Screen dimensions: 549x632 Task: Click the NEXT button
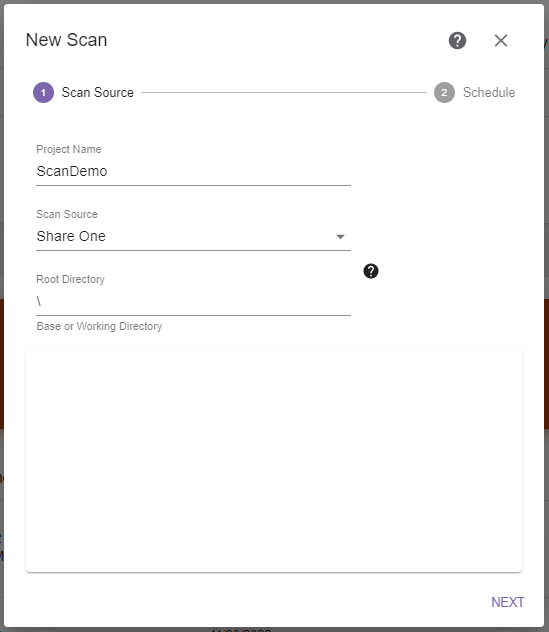[507, 602]
